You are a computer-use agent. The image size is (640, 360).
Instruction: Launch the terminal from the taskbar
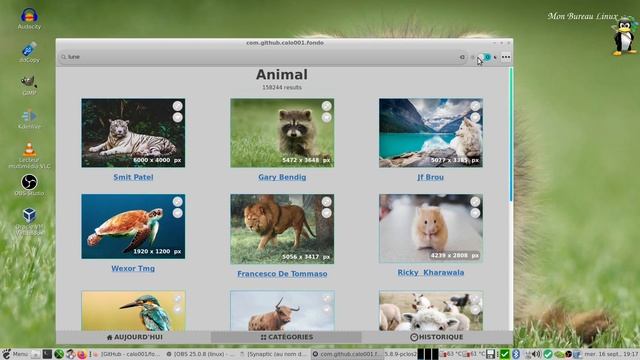[x=47, y=354]
